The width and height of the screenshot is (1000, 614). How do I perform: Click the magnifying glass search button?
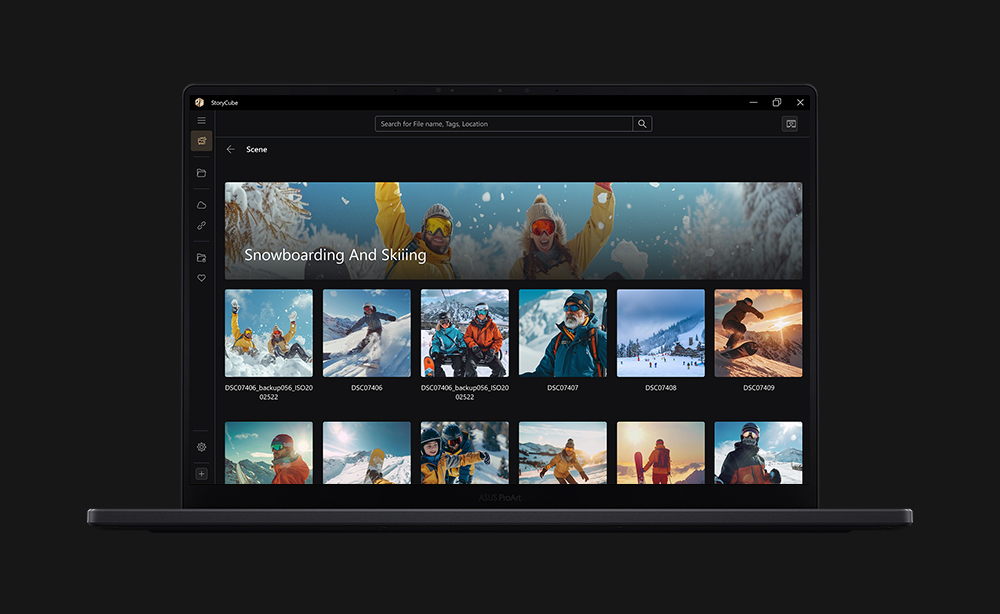click(643, 124)
